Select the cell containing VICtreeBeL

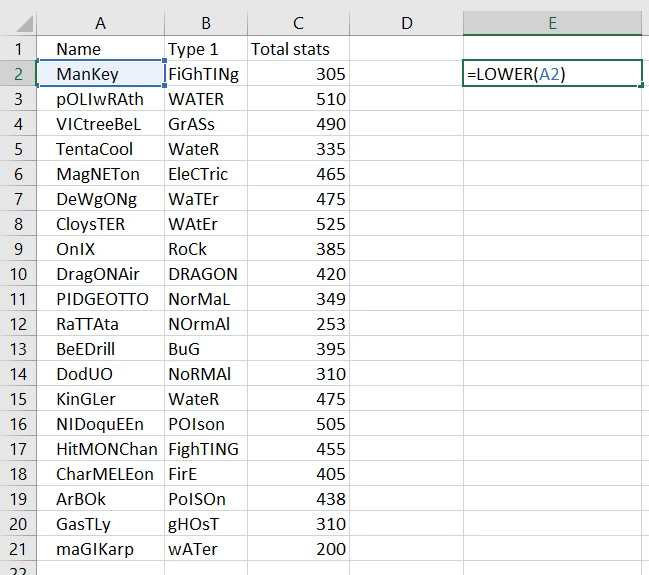[101, 124]
